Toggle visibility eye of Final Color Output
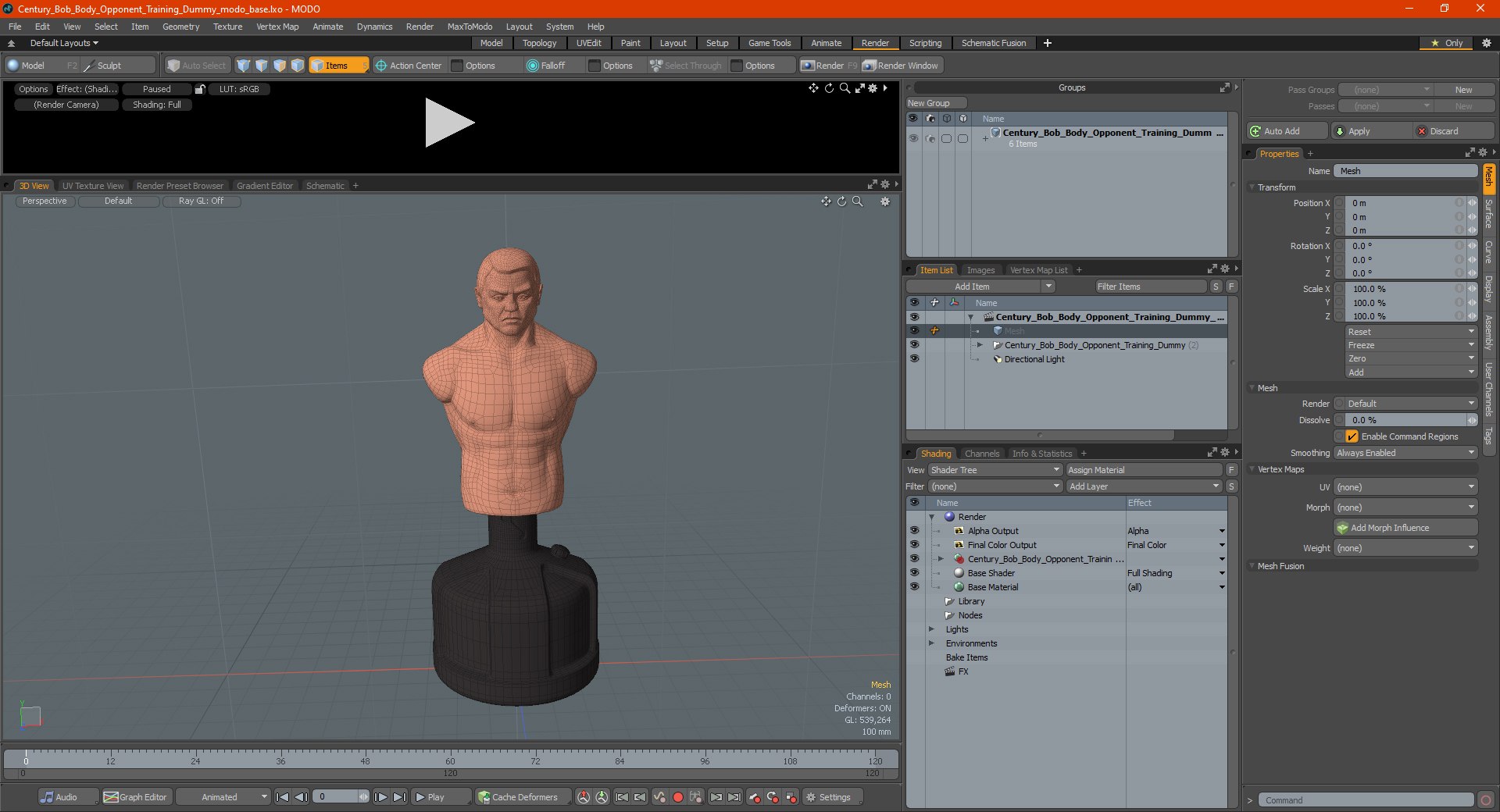 (x=914, y=545)
